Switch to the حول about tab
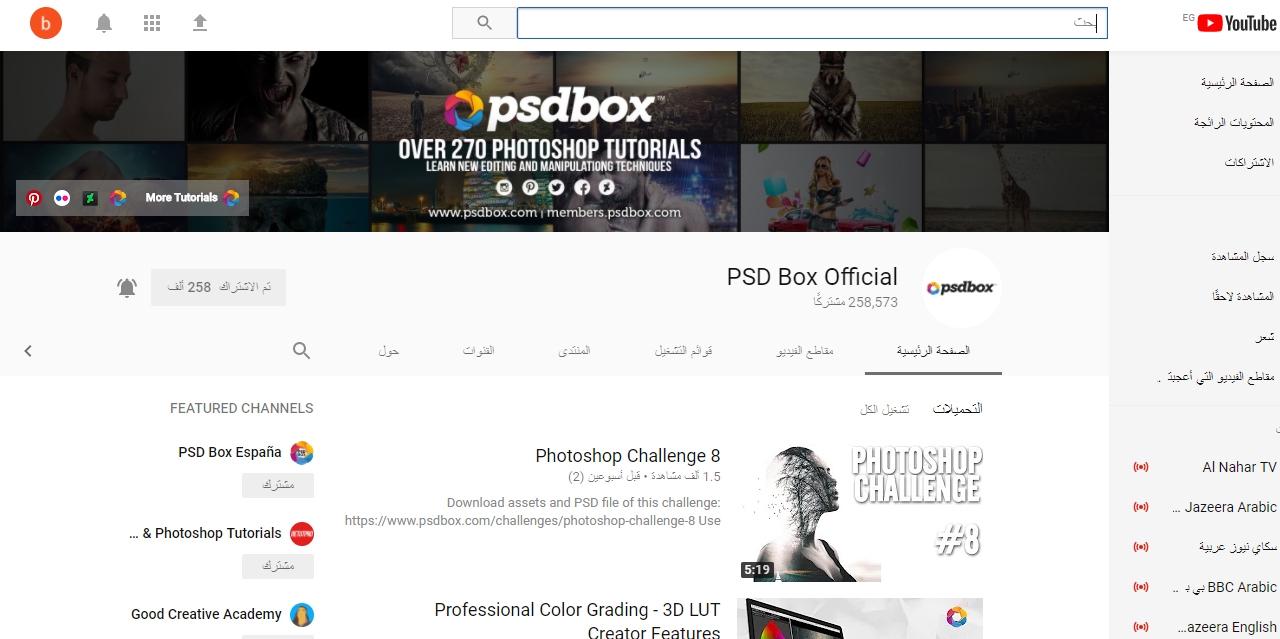Viewport: 1280px width, 639px height. point(389,351)
